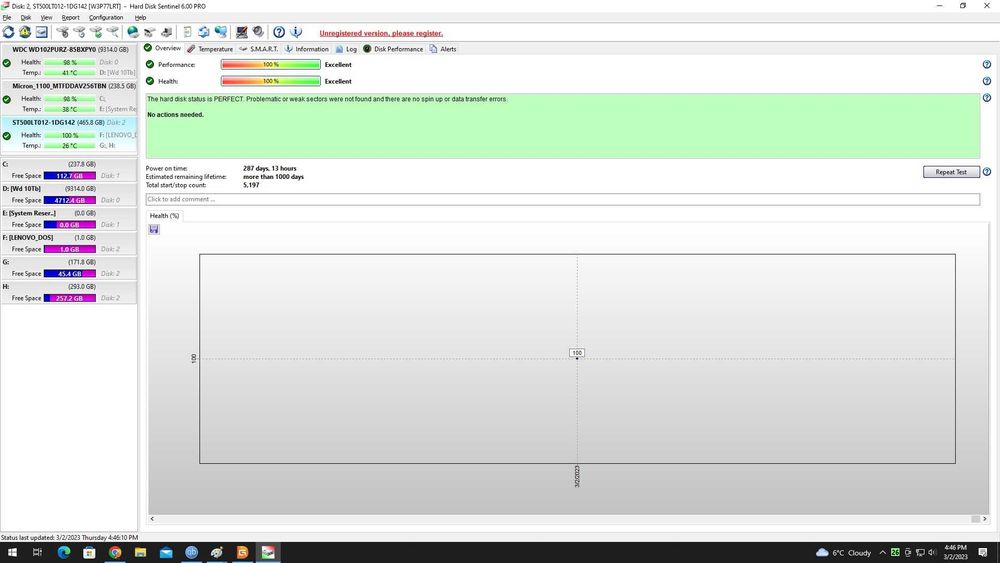Open the Report menu

click(71, 17)
